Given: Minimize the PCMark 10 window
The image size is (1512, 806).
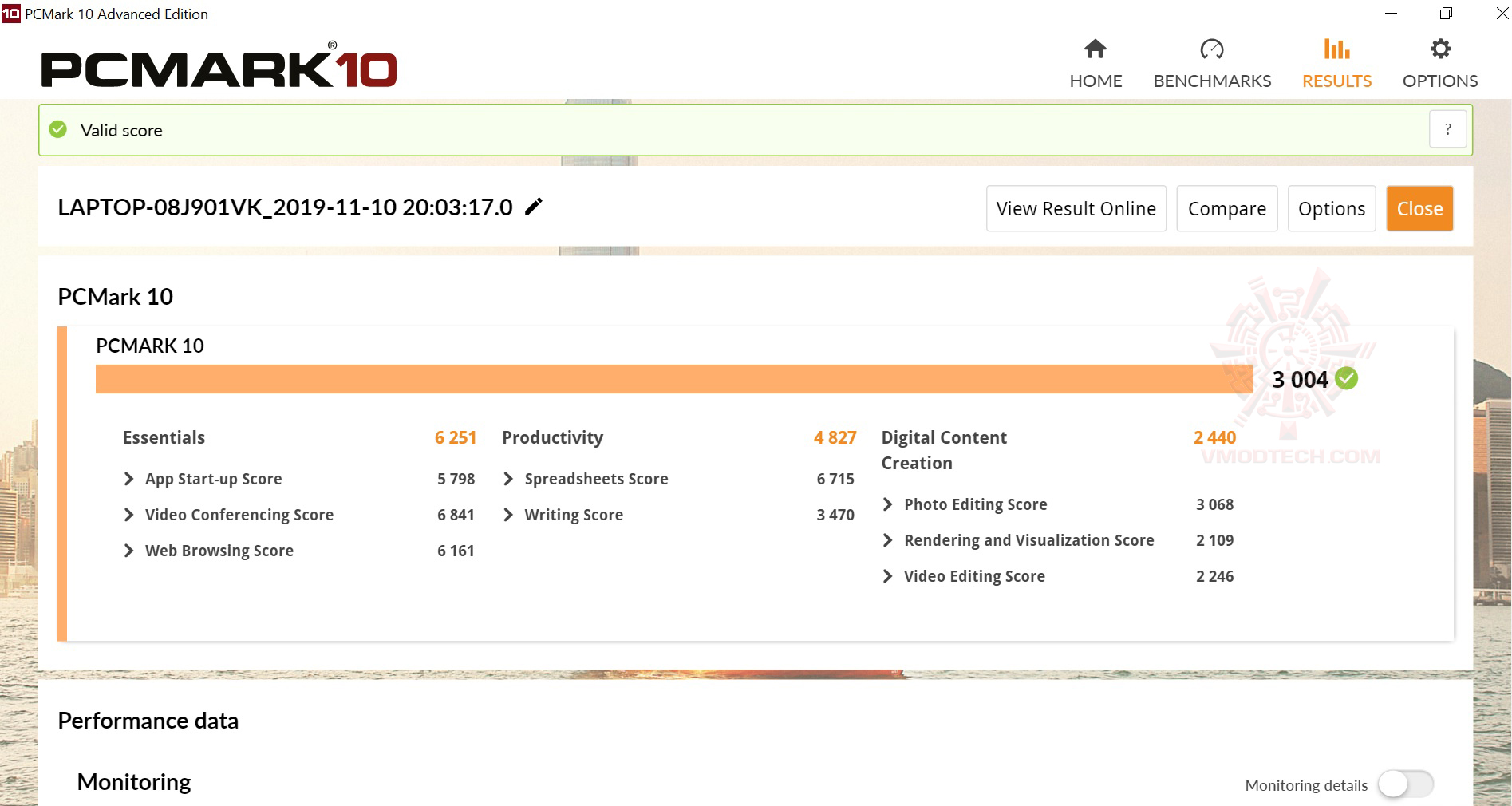Looking at the screenshot, I should (x=1391, y=14).
